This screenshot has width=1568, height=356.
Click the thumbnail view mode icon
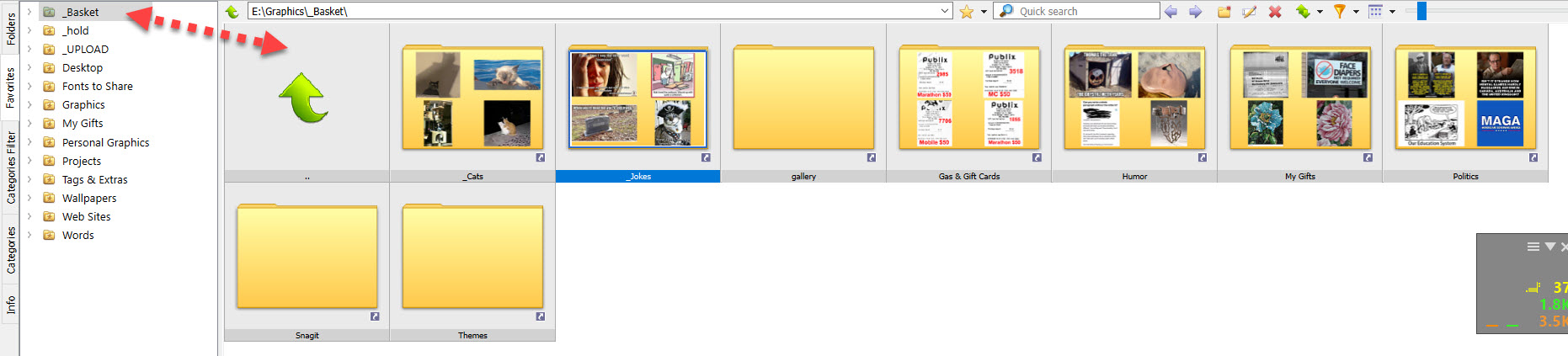[1375, 12]
